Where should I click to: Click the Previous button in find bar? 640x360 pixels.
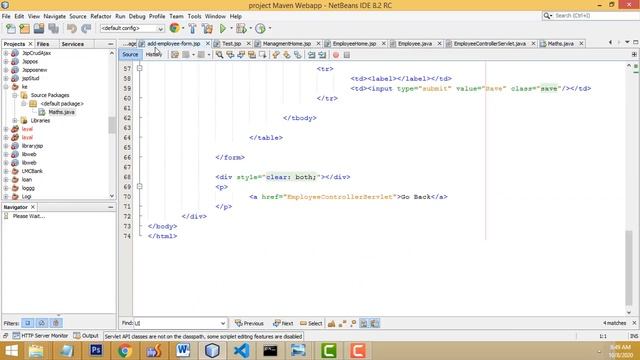coord(249,323)
